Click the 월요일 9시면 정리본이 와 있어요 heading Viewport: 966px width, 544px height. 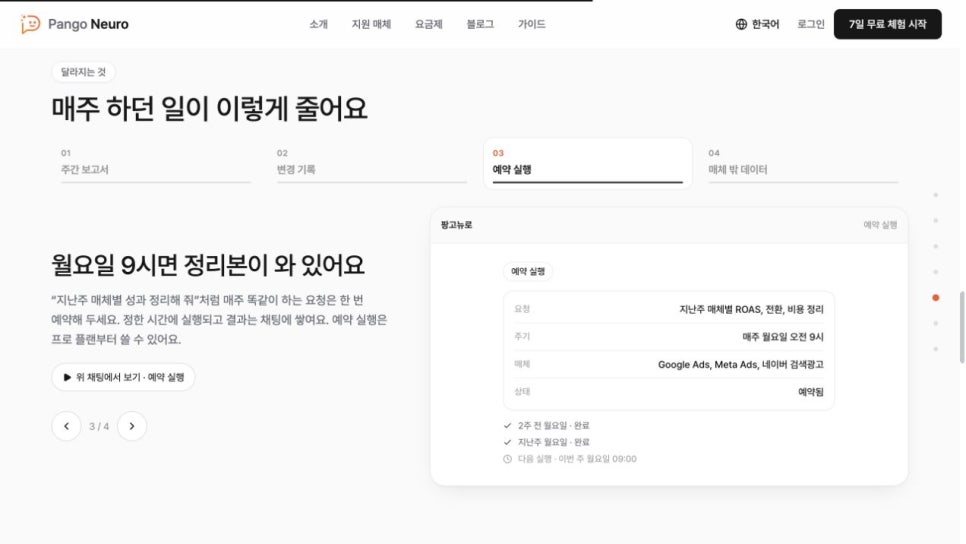pyautogui.click(x=208, y=266)
